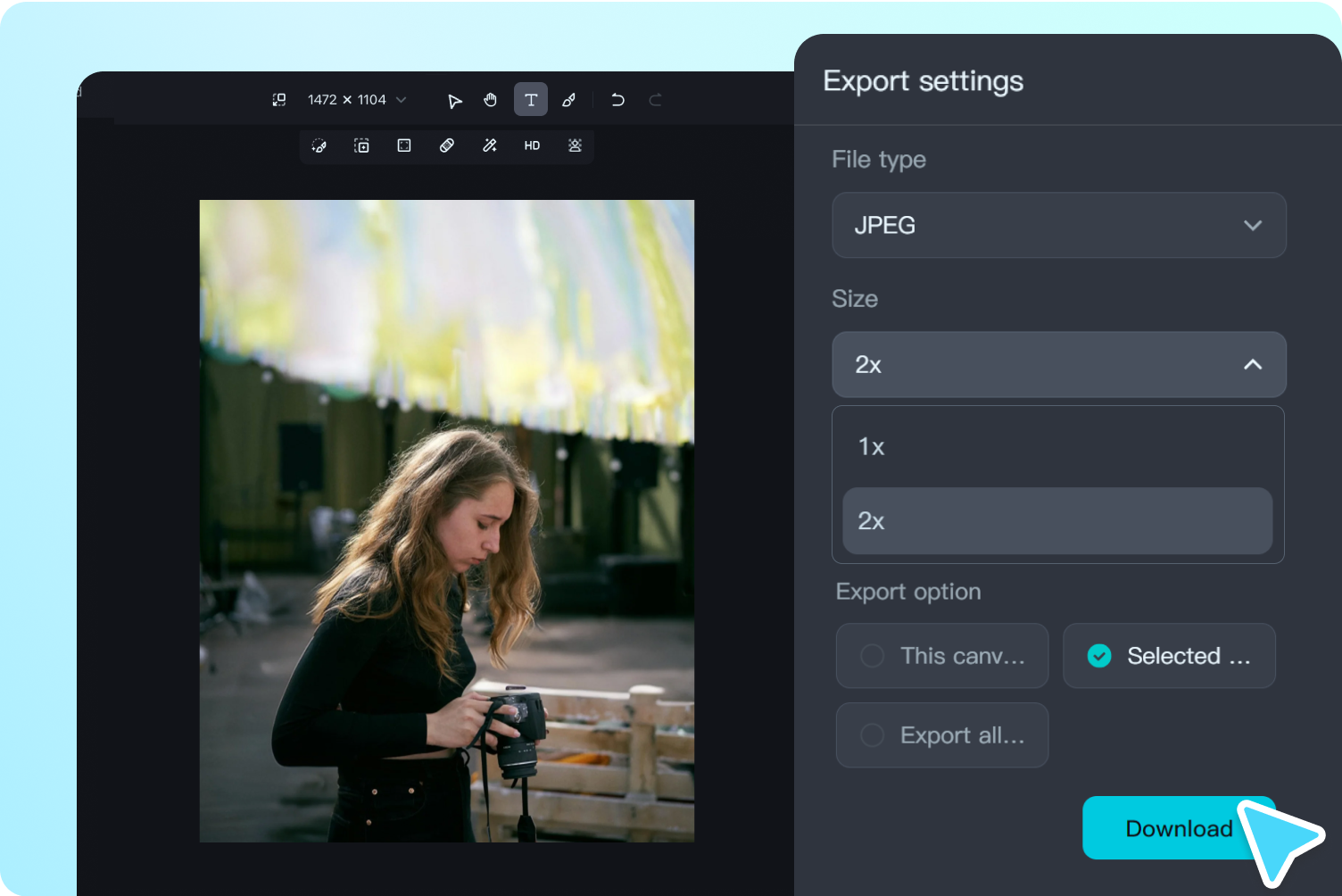Click the remove background portrait icon
The height and width of the screenshot is (896, 1342).
click(x=575, y=145)
